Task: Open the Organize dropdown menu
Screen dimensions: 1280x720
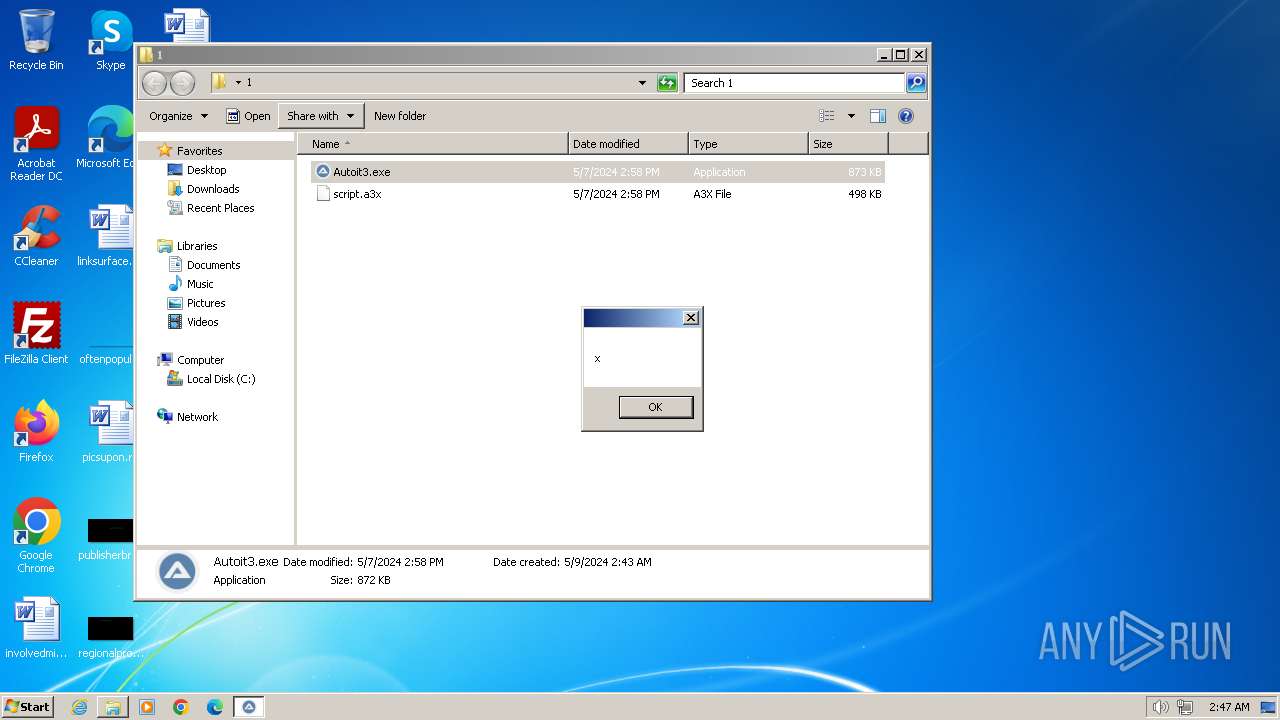Action: [x=179, y=116]
